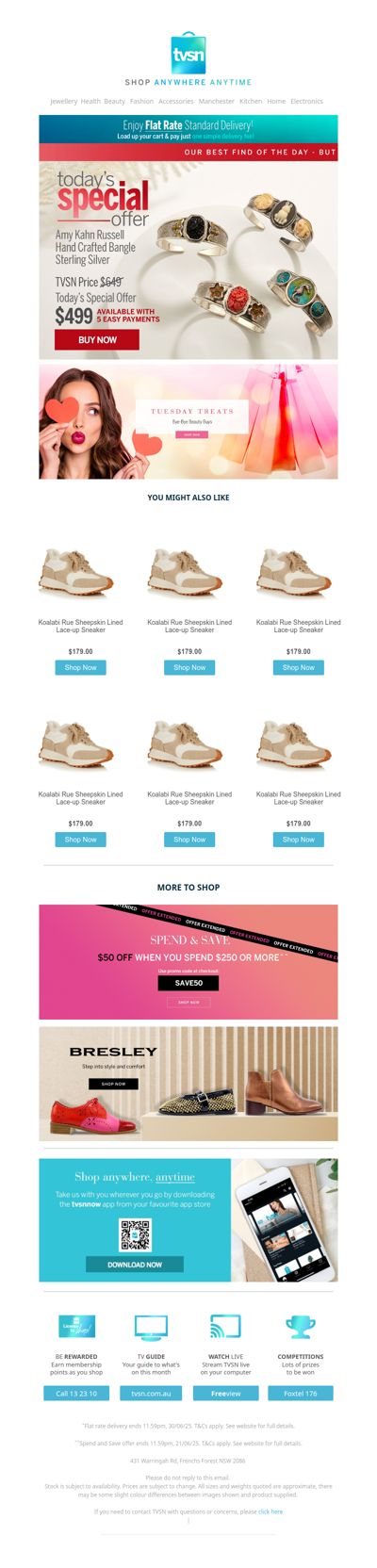The image size is (377, 1568).
Task: Click the TVSN shopping bag logo
Action: pos(188,54)
